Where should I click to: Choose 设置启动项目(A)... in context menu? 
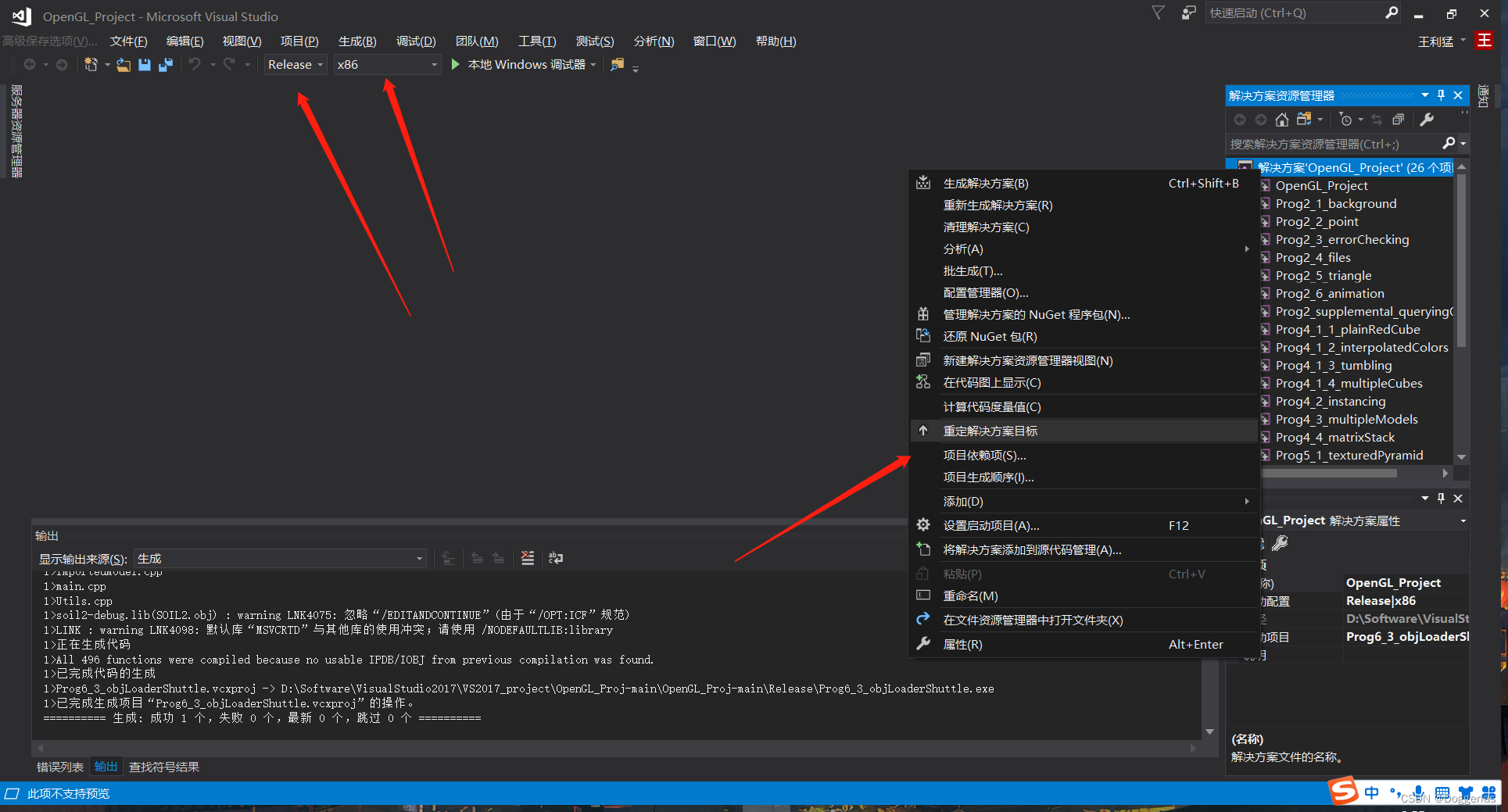[x=1083, y=525]
